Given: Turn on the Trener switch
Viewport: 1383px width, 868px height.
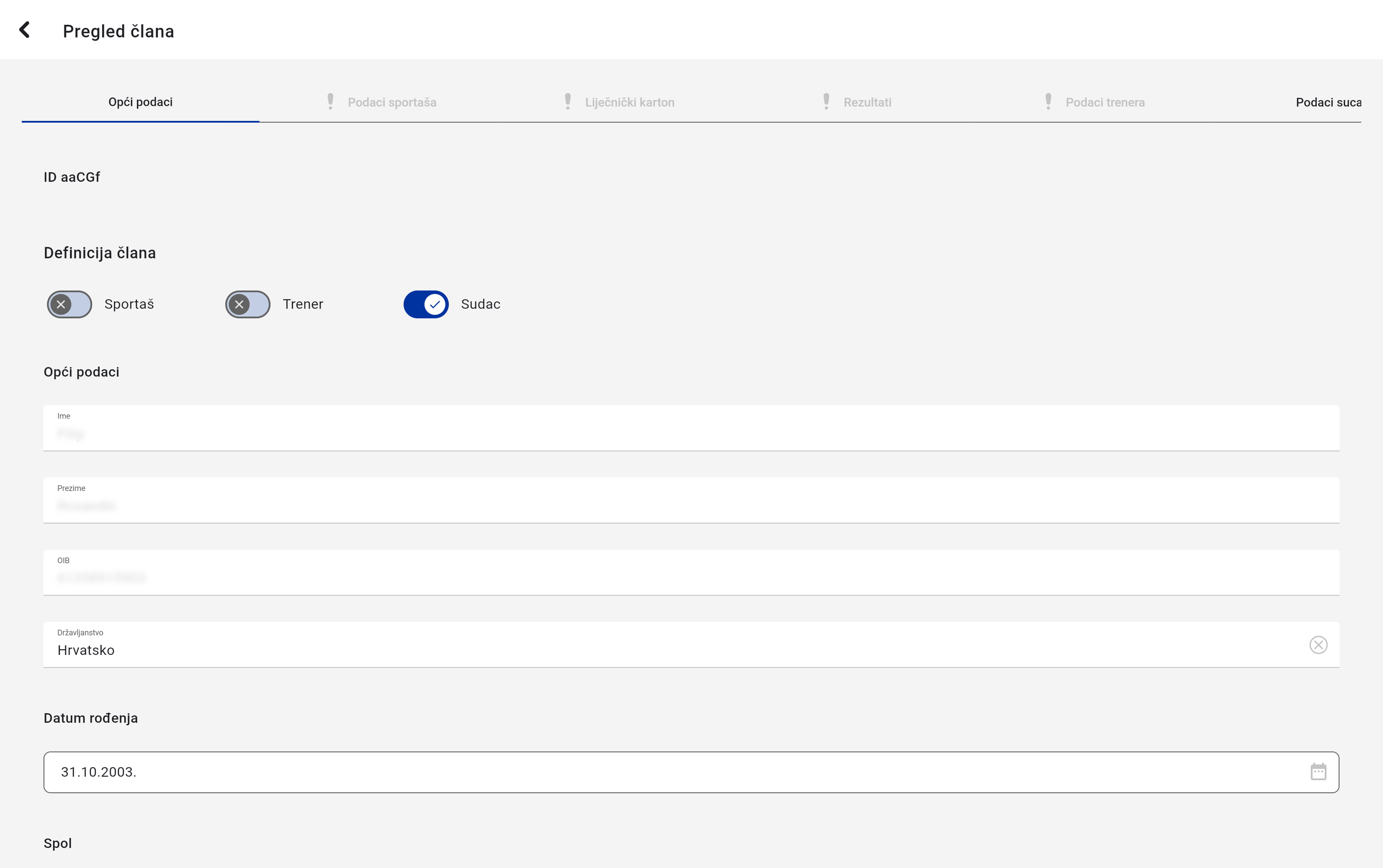Looking at the screenshot, I should [247, 304].
